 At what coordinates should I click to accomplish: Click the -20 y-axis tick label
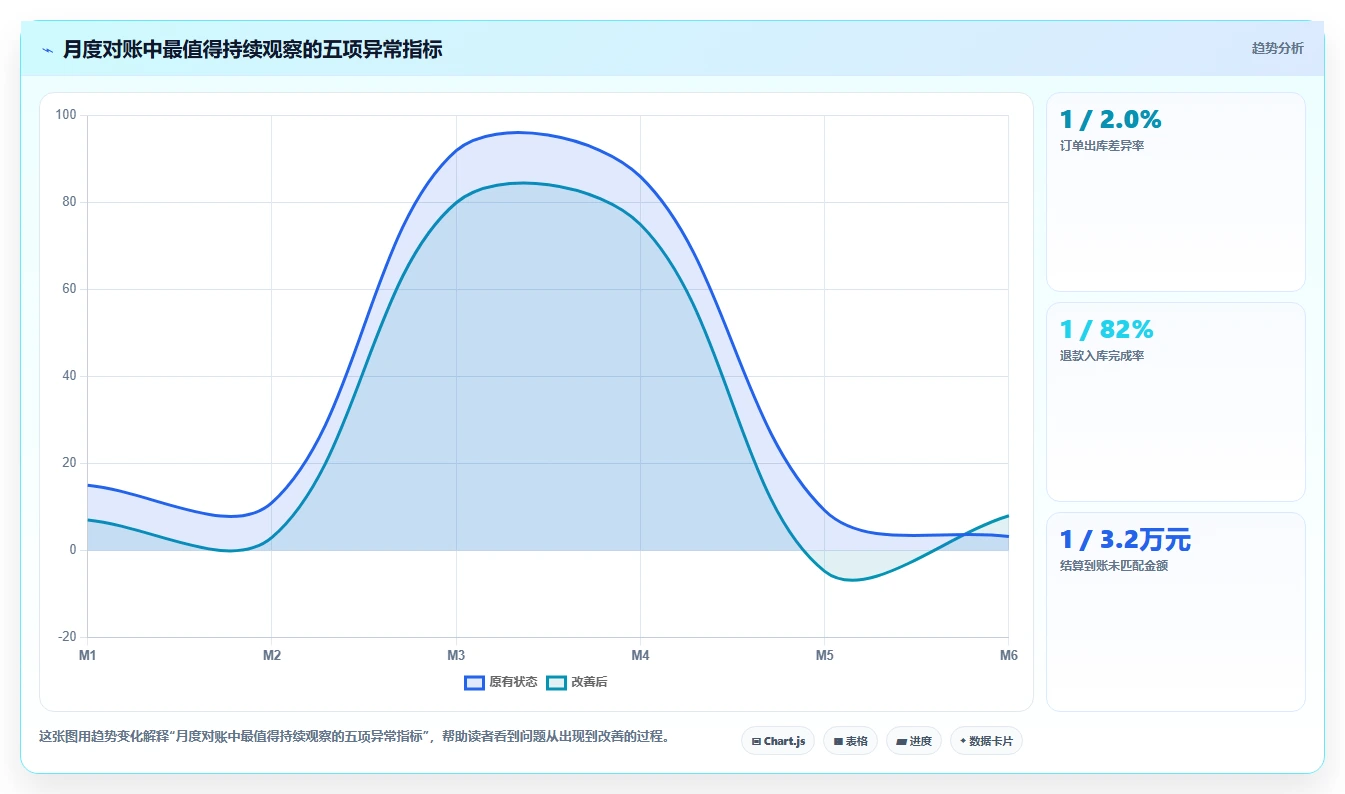tap(67, 637)
